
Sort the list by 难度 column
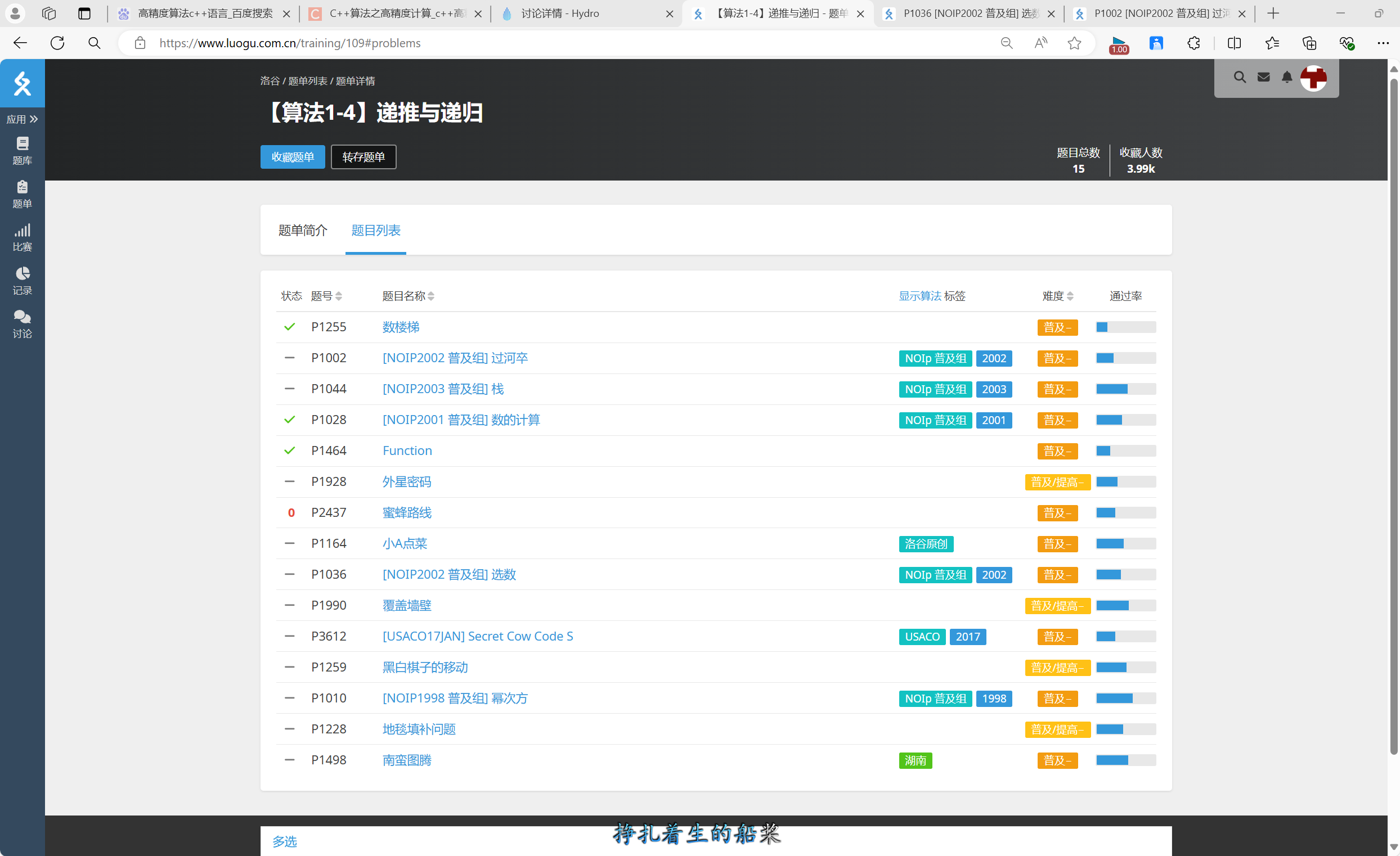point(1057,296)
